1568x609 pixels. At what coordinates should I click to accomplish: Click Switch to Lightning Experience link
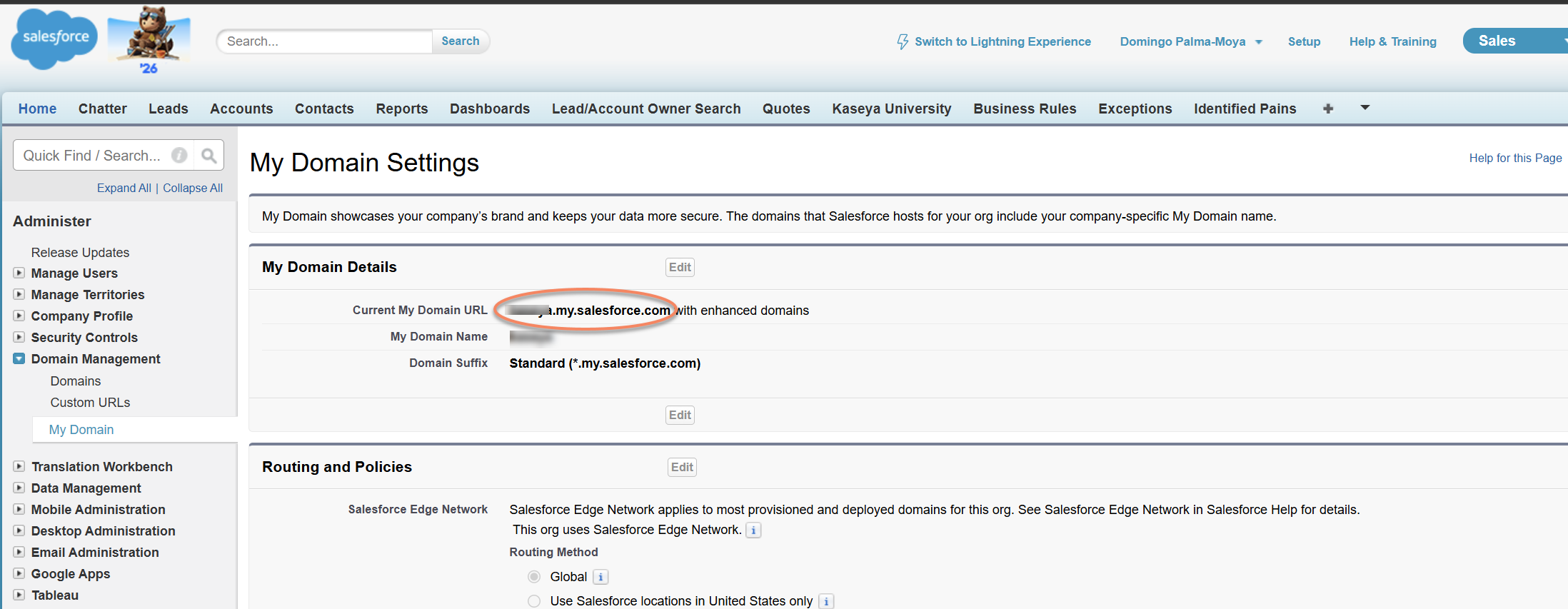coord(1002,41)
